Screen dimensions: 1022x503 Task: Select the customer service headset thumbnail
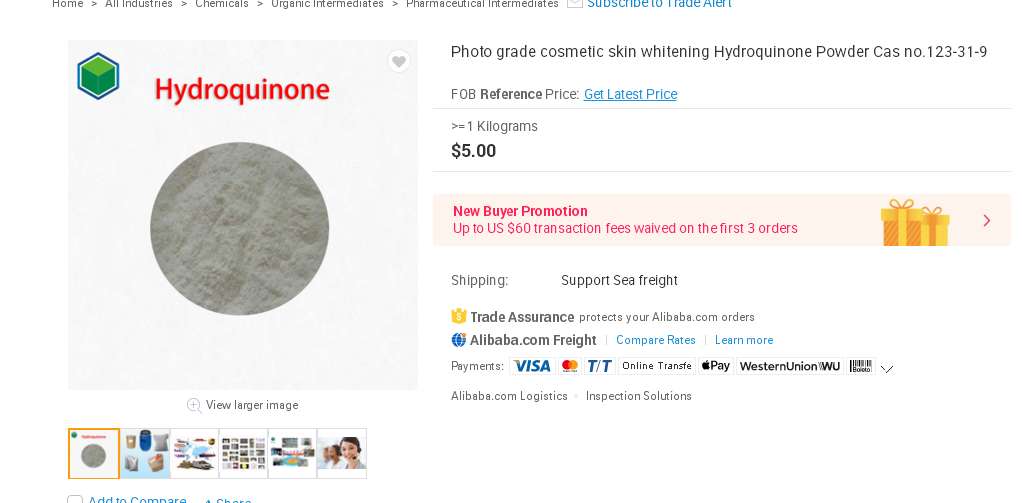[342, 453]
